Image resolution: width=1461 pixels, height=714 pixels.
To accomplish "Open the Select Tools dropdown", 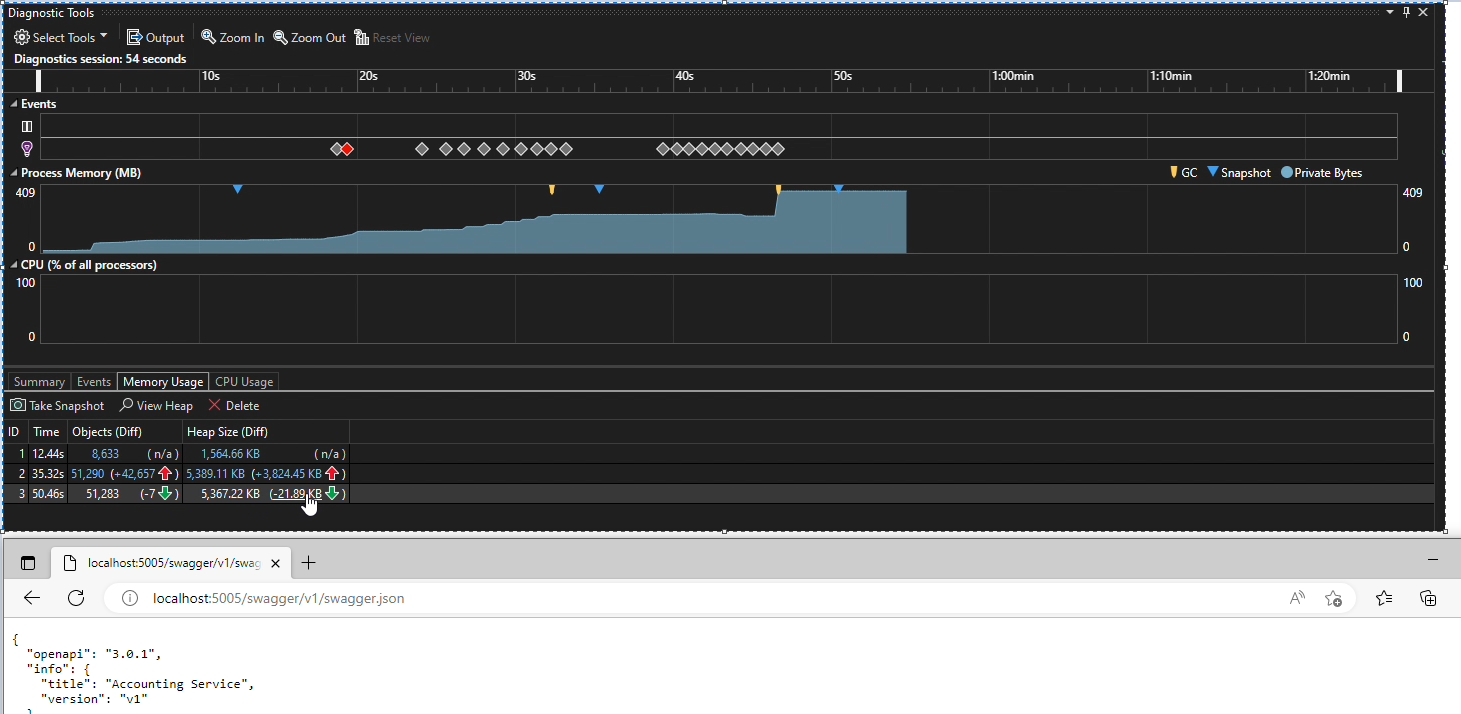I will pos(104,37).
